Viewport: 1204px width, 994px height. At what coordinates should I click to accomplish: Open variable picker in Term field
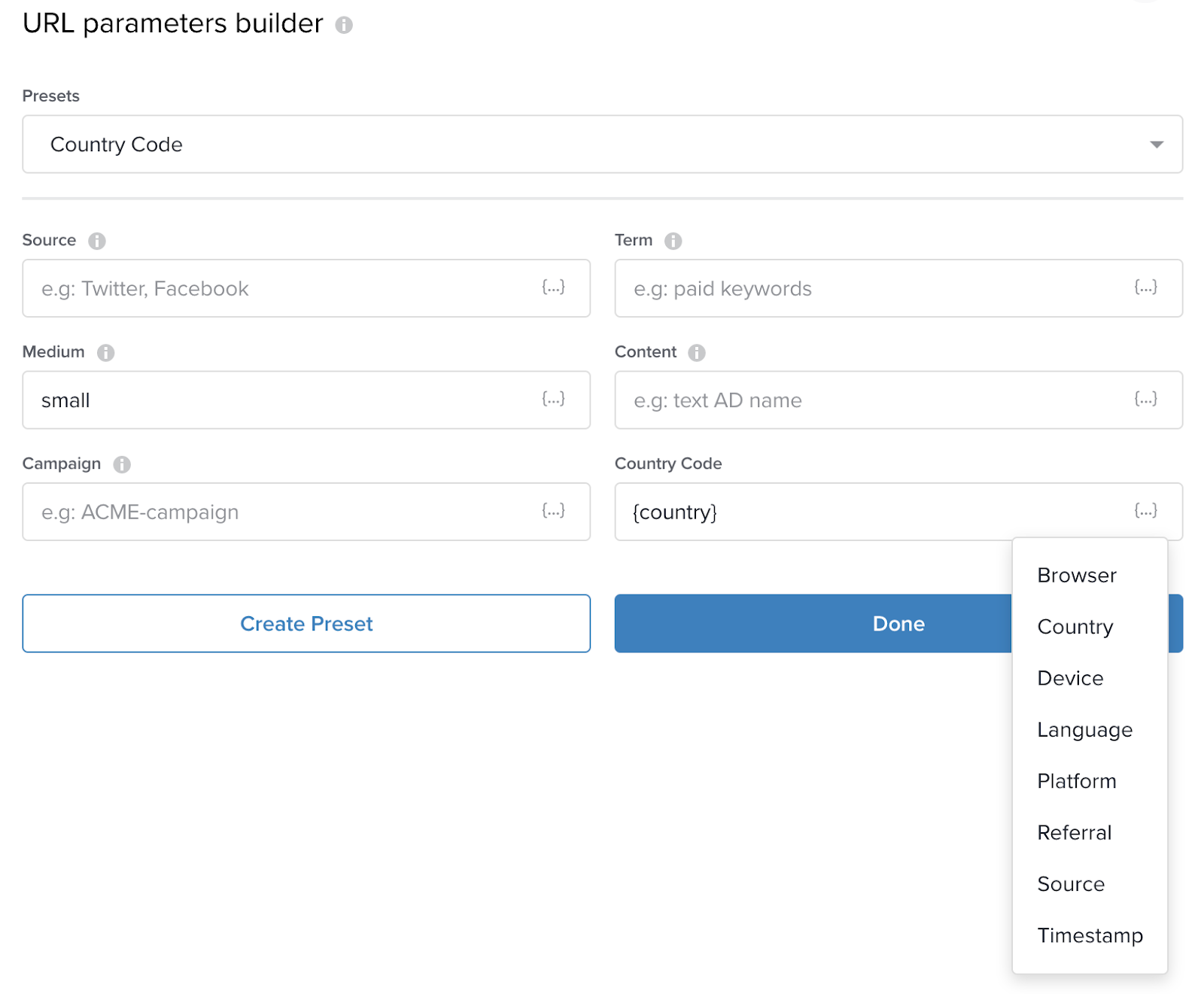point(1145,287)
